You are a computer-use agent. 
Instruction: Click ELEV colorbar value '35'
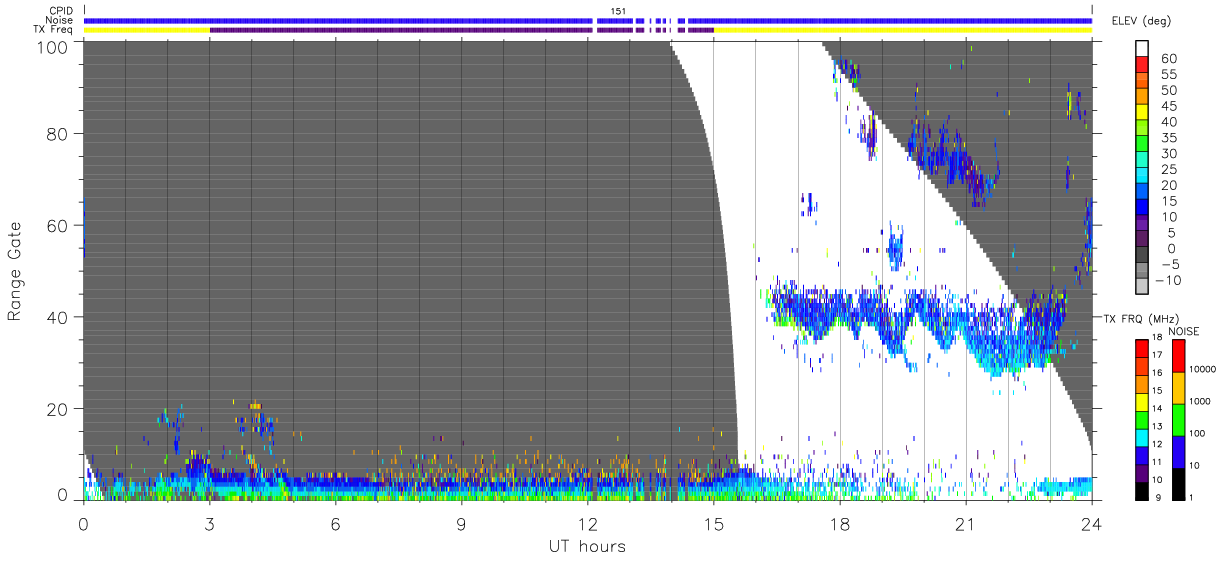pyautogui.click(x=1169, y=138)
